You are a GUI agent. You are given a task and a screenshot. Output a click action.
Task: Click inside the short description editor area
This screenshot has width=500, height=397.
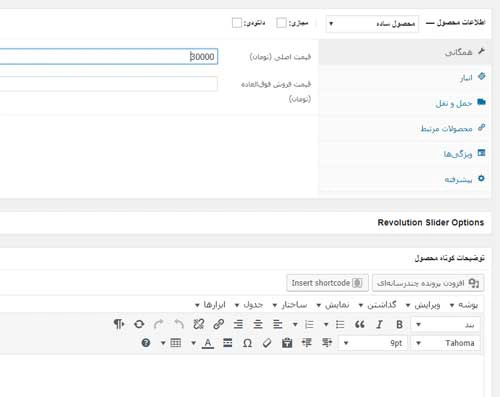[x=241, y=376]
